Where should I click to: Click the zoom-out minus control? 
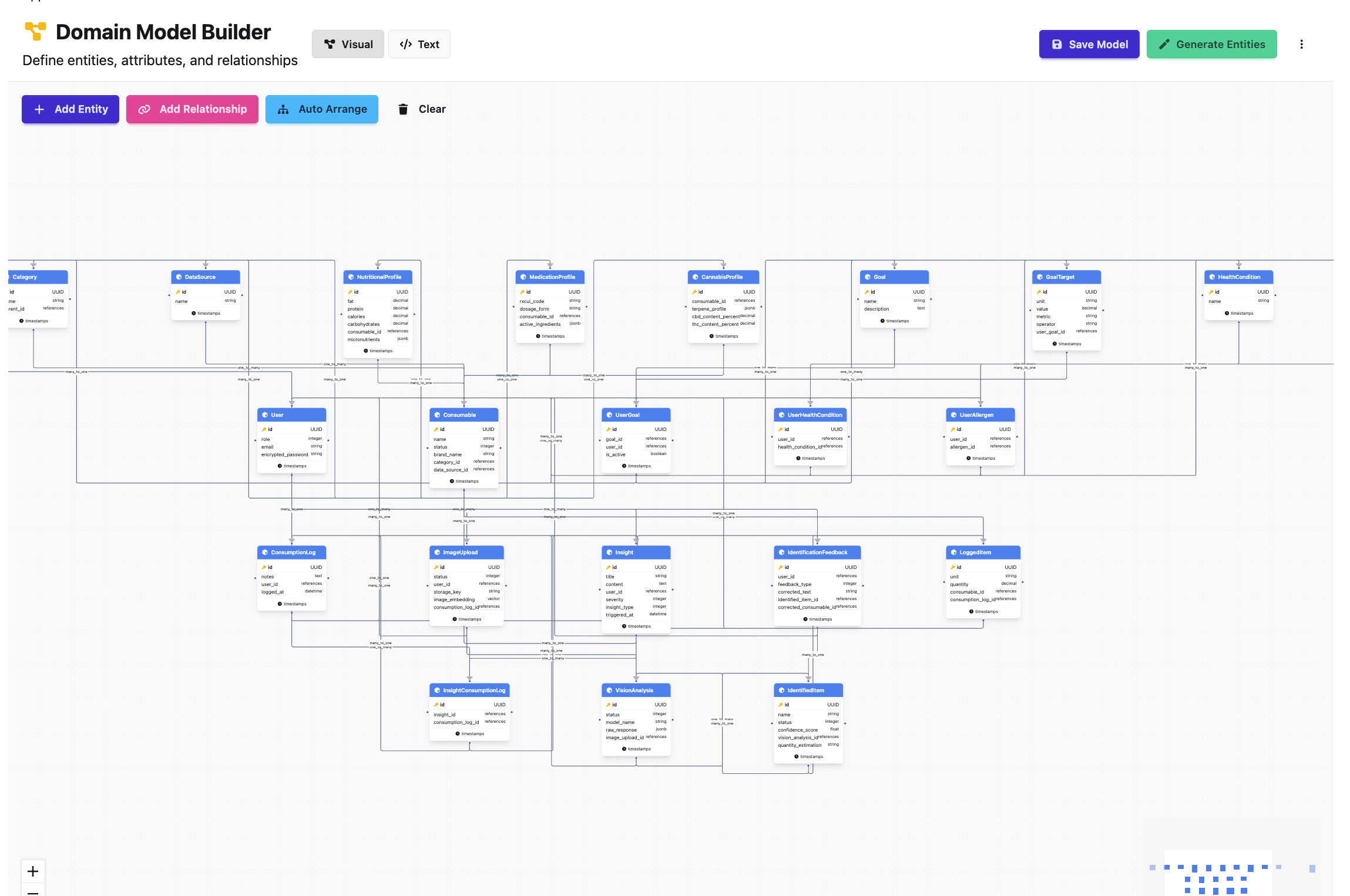click(x=33, y=893)
